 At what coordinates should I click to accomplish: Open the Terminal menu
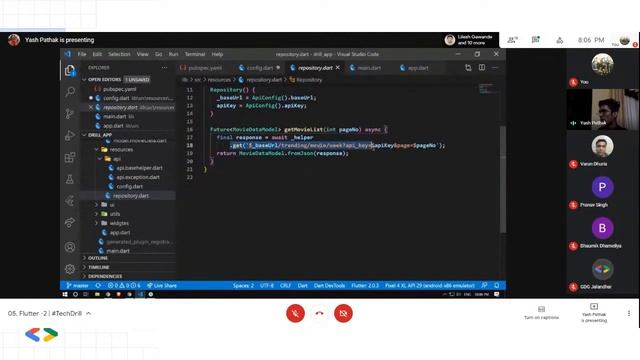click(195, 54)
